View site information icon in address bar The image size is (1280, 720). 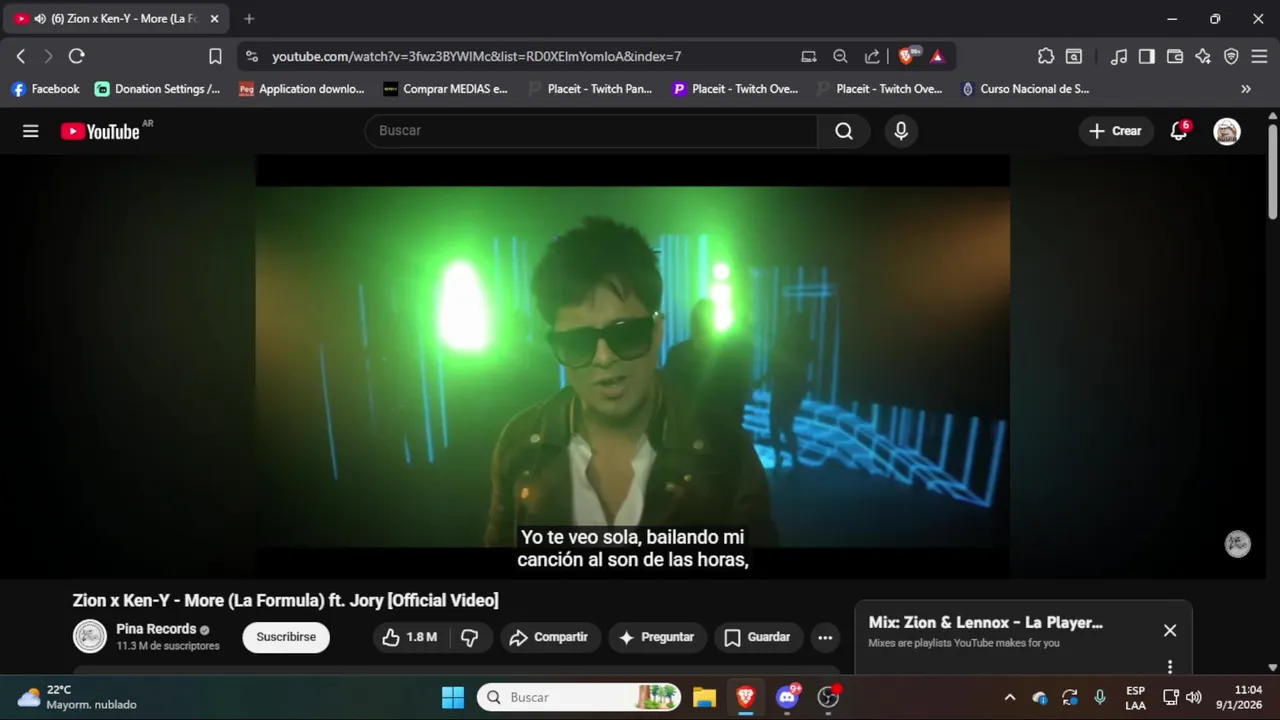click(x=252, y=56)
